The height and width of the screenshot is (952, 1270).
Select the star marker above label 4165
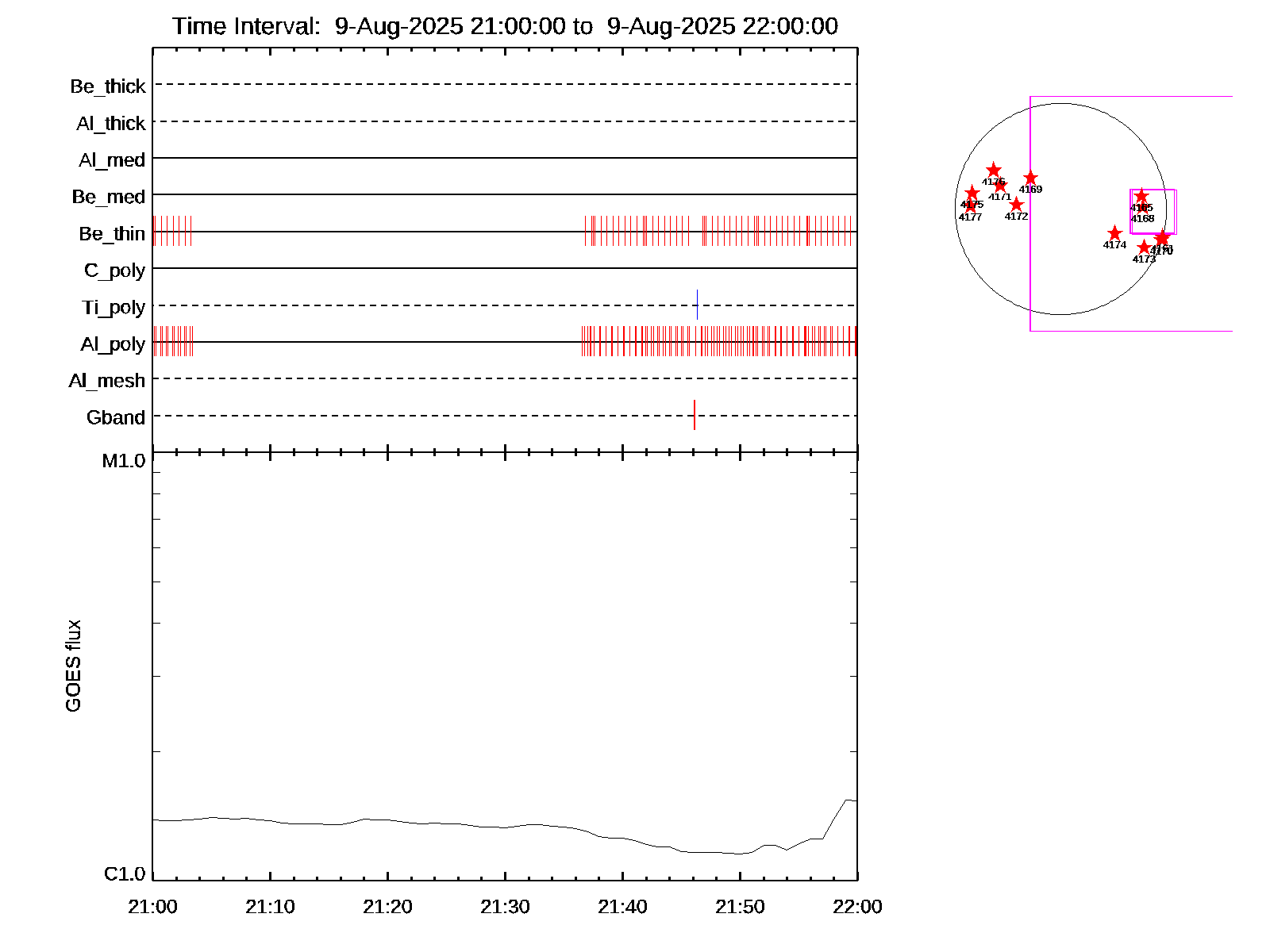pyautogui.click(x=1141, y=196)
